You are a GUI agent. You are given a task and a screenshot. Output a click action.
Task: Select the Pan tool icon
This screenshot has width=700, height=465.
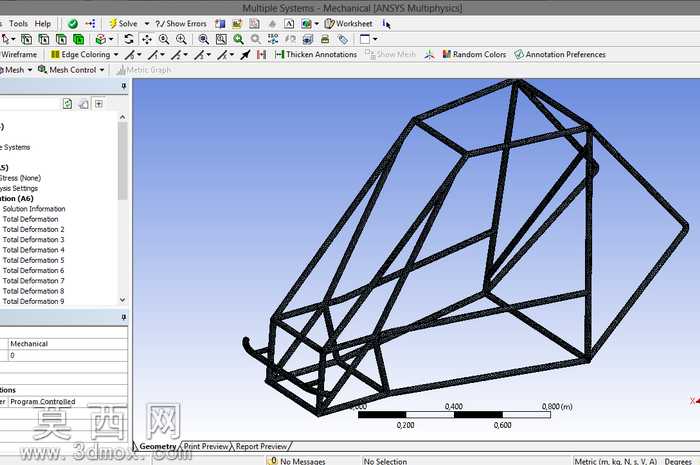pyautogui.click(x=146, y=39)
